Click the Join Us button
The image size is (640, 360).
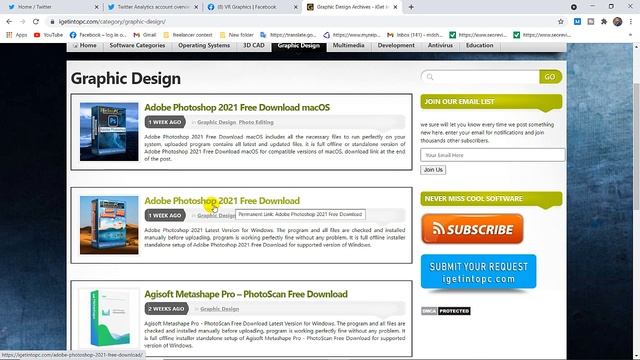click(433, 170)
